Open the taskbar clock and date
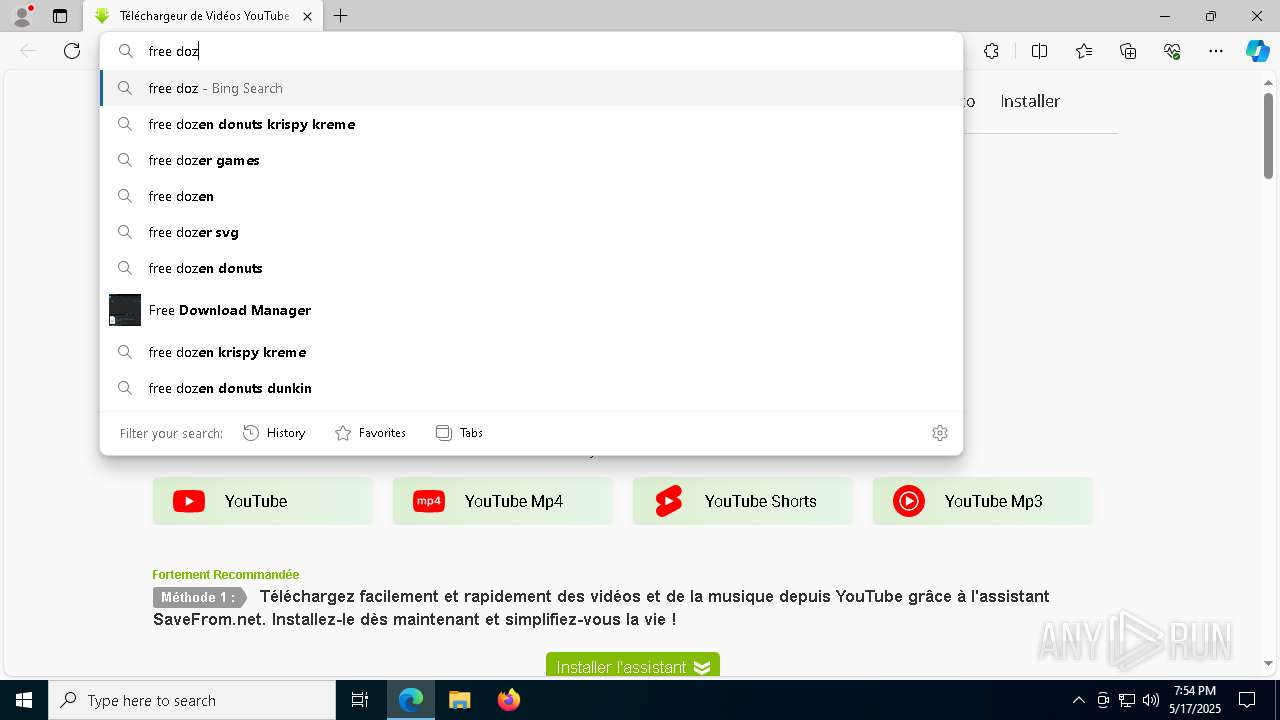Viewport: 1280px width, 720px height. click(x=1195, y=700)
